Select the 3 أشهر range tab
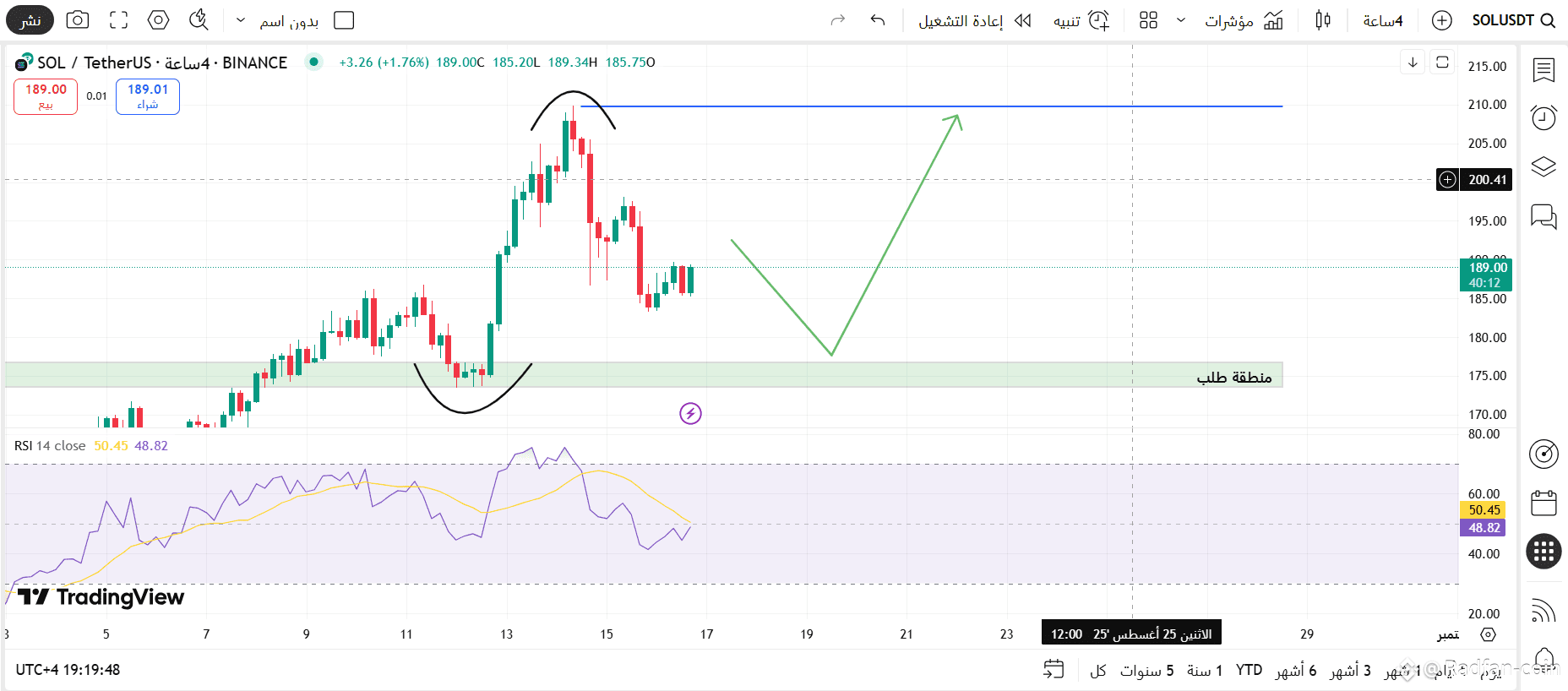This screenshot has width=1568, height=691. point(1350,671)
